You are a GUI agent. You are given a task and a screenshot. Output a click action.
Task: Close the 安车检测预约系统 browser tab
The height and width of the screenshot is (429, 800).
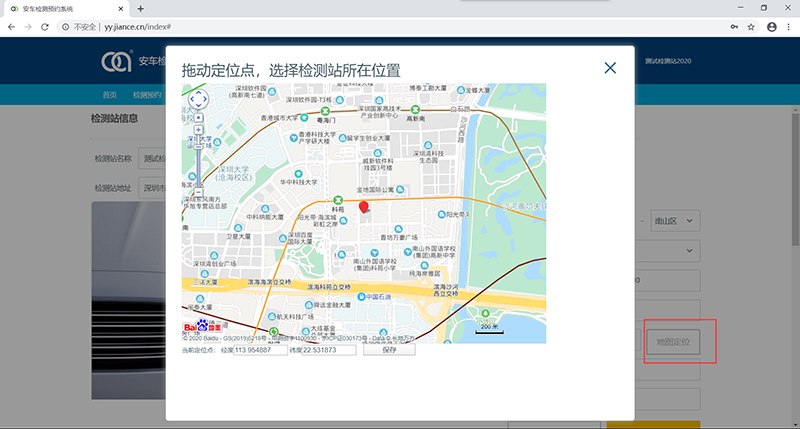pos(121,9)
